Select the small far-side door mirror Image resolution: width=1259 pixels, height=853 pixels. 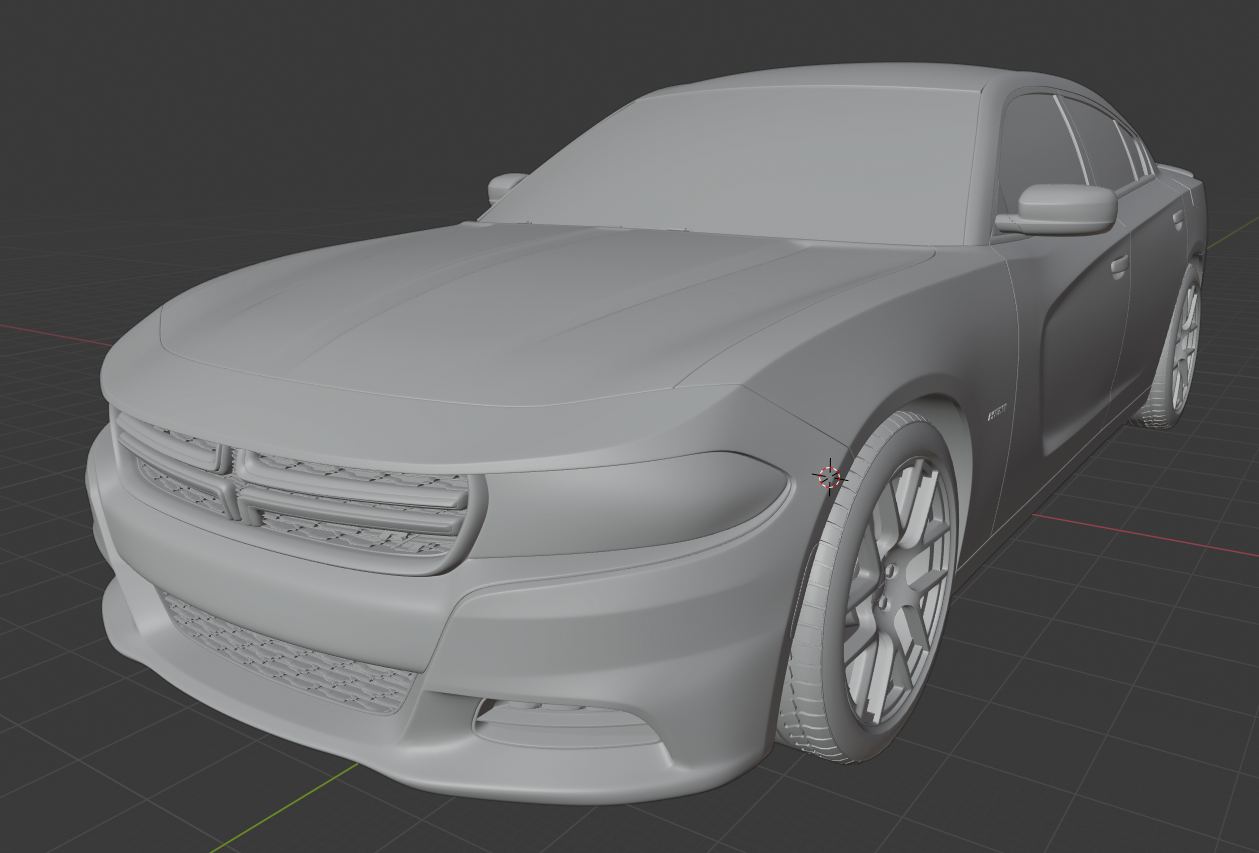point(506,187)
